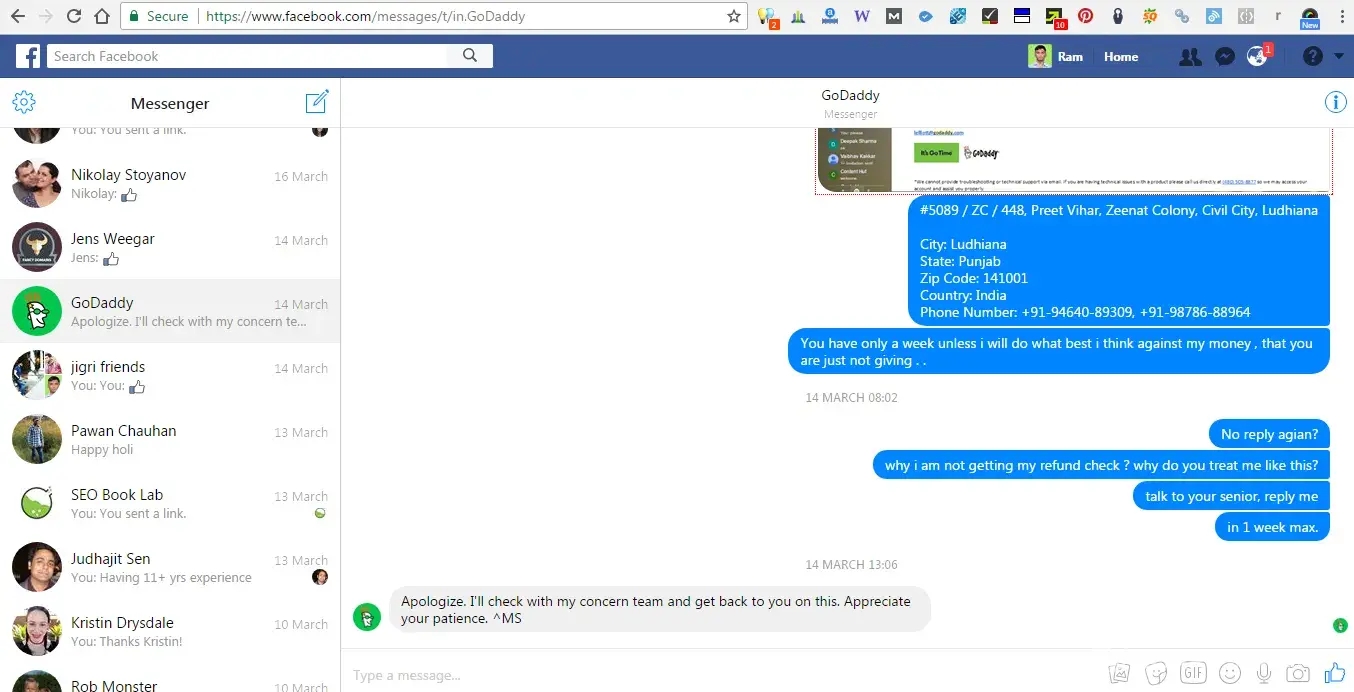Click the Search Facebook field
This screenshot has width=1354, height=692.
coord(246,56)
